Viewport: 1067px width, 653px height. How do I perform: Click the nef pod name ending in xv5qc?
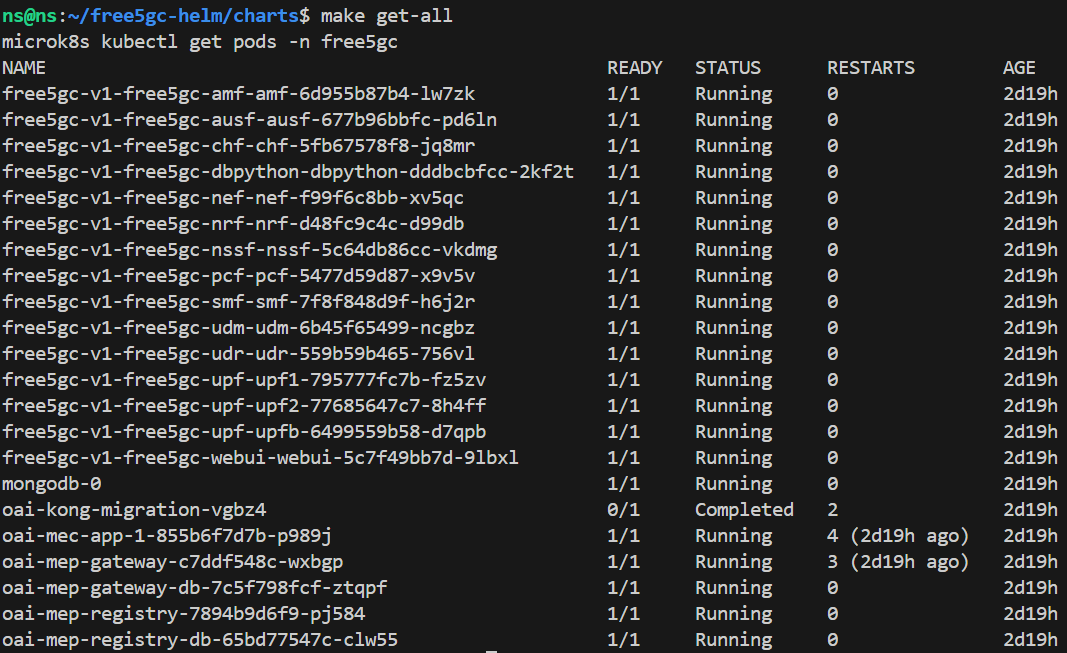click(233, 198)
